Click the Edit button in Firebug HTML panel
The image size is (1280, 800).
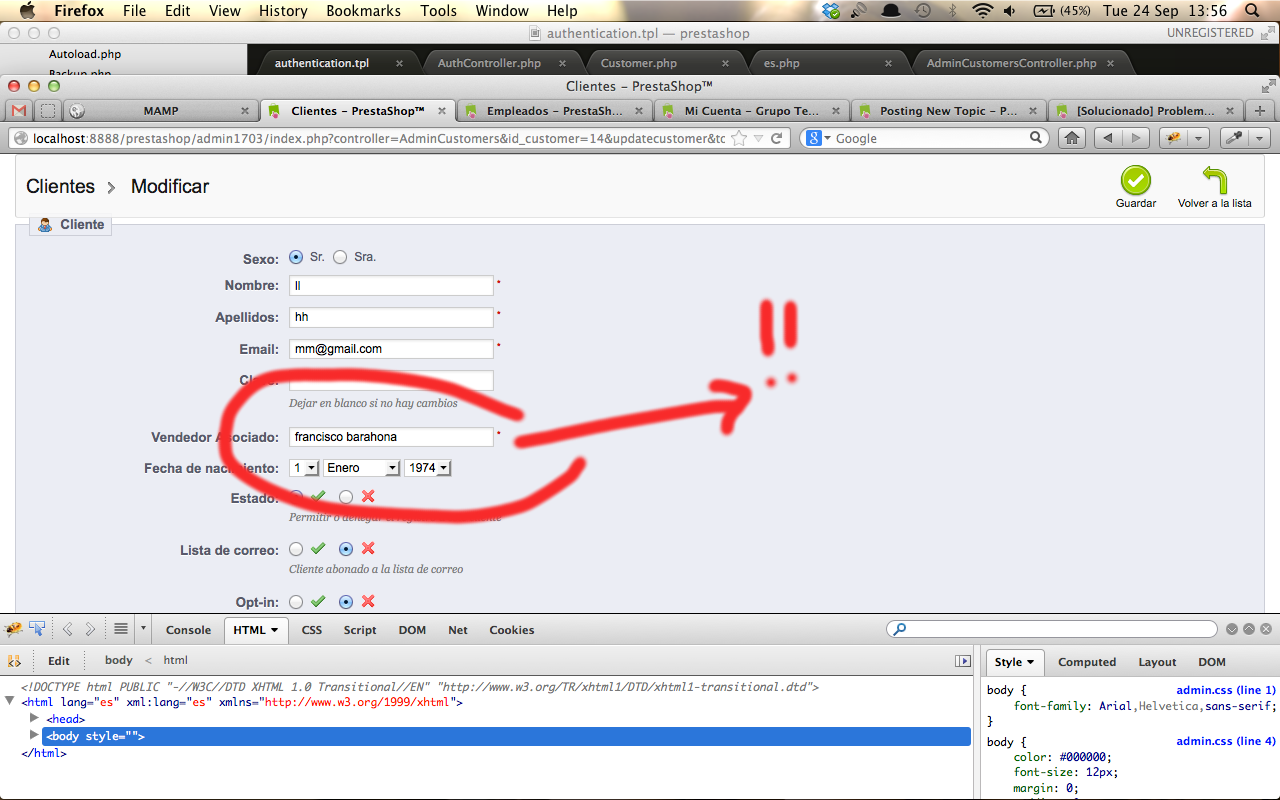click(x=59, y=660)
